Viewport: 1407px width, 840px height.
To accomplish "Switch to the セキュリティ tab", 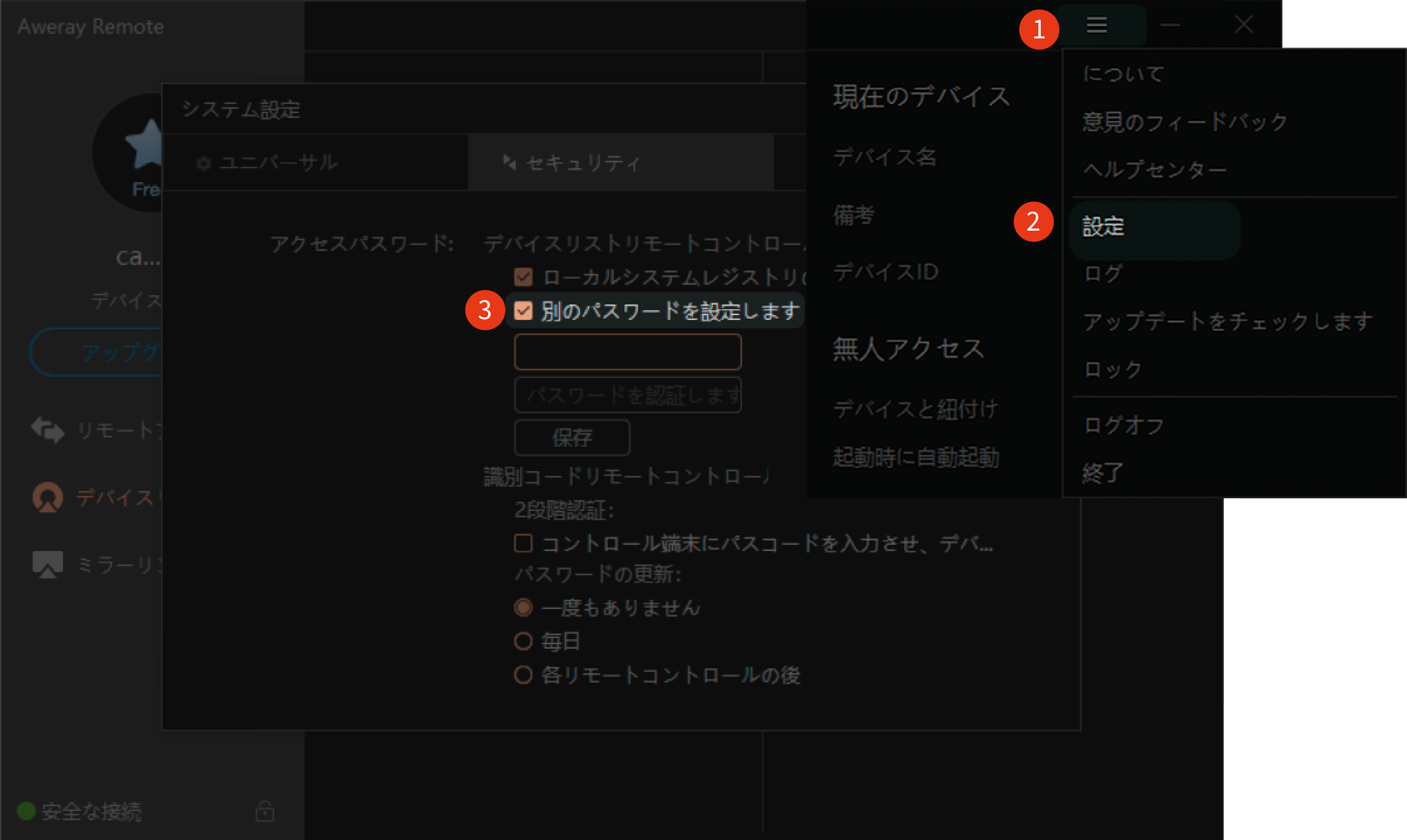I will [x=583, y=163].
